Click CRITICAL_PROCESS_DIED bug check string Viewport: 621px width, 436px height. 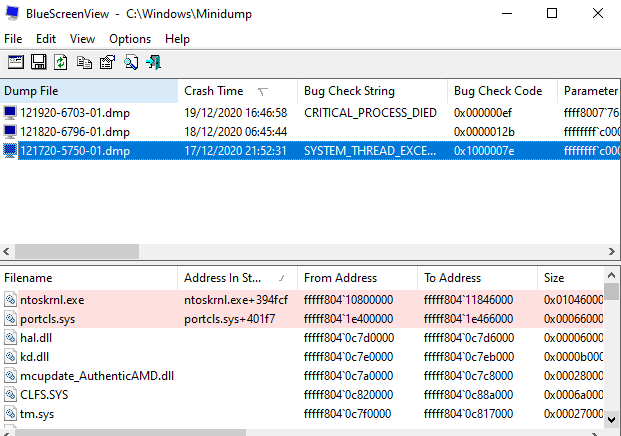pos(370,113)
